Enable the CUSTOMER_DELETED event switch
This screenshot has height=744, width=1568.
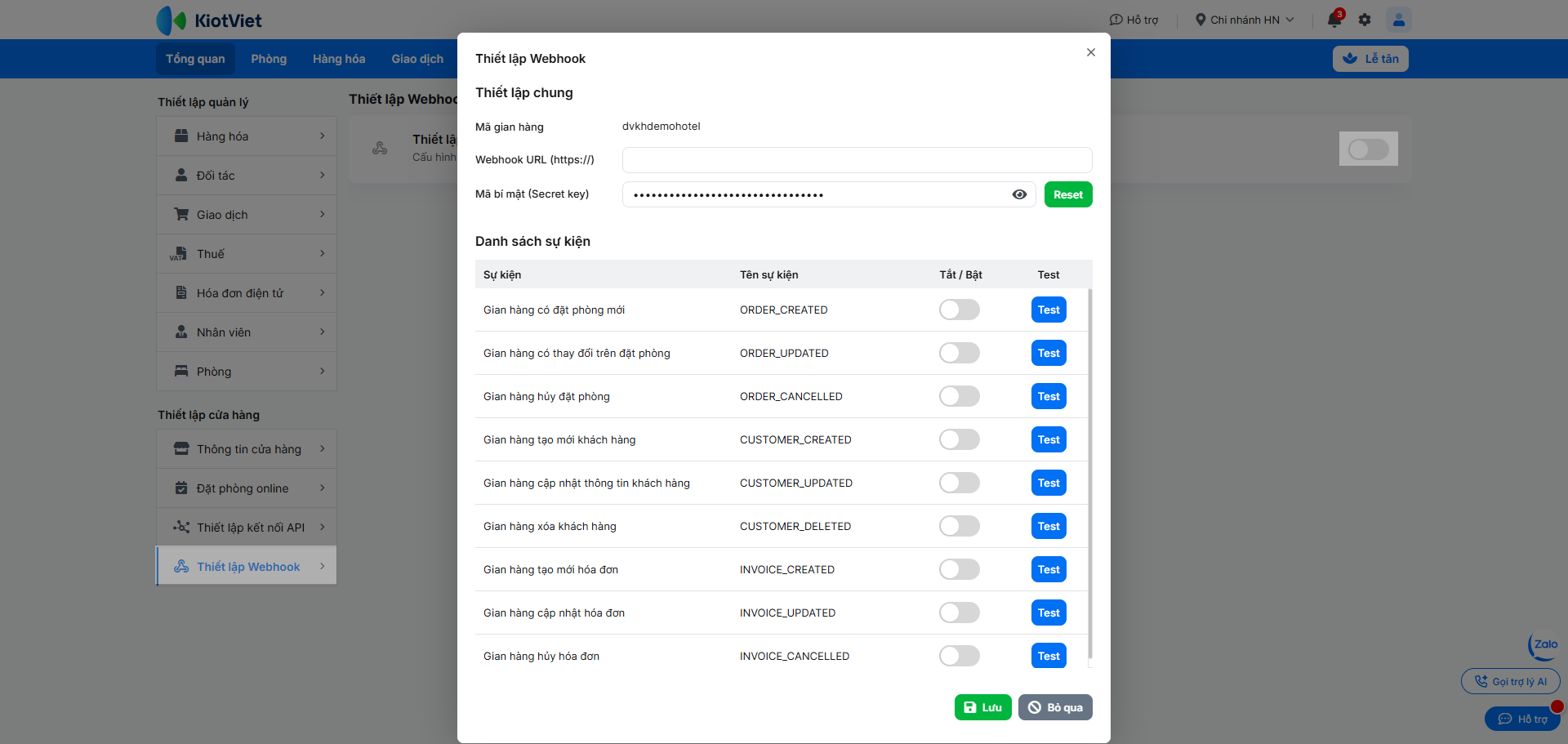(960, 526)
